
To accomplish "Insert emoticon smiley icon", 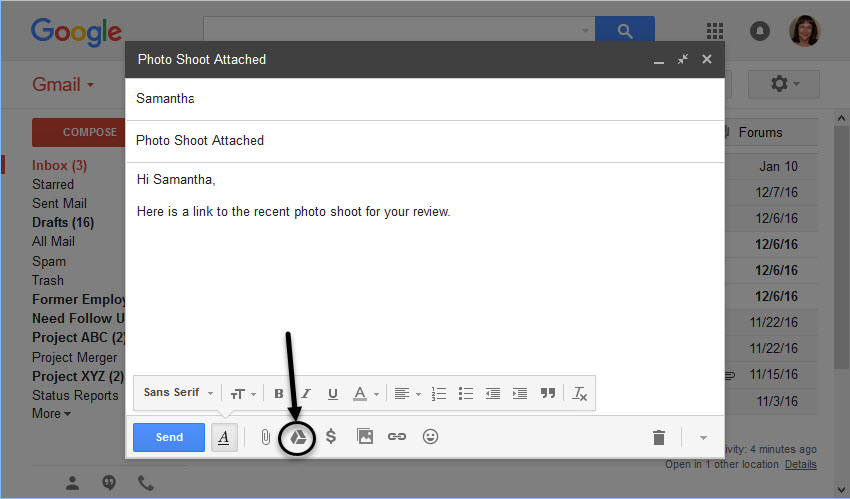I will pyautogui.click(x=430, y=436).
